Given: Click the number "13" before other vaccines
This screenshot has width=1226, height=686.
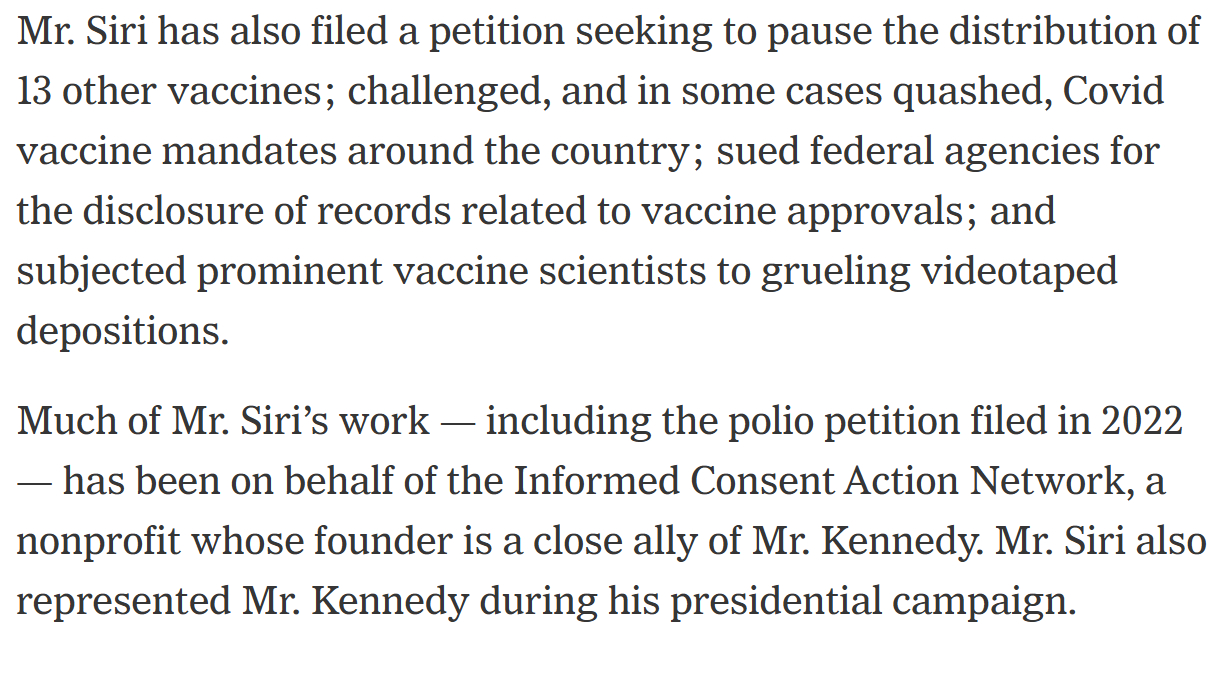Looking at the screenshot, I should (x=34, y=92).
